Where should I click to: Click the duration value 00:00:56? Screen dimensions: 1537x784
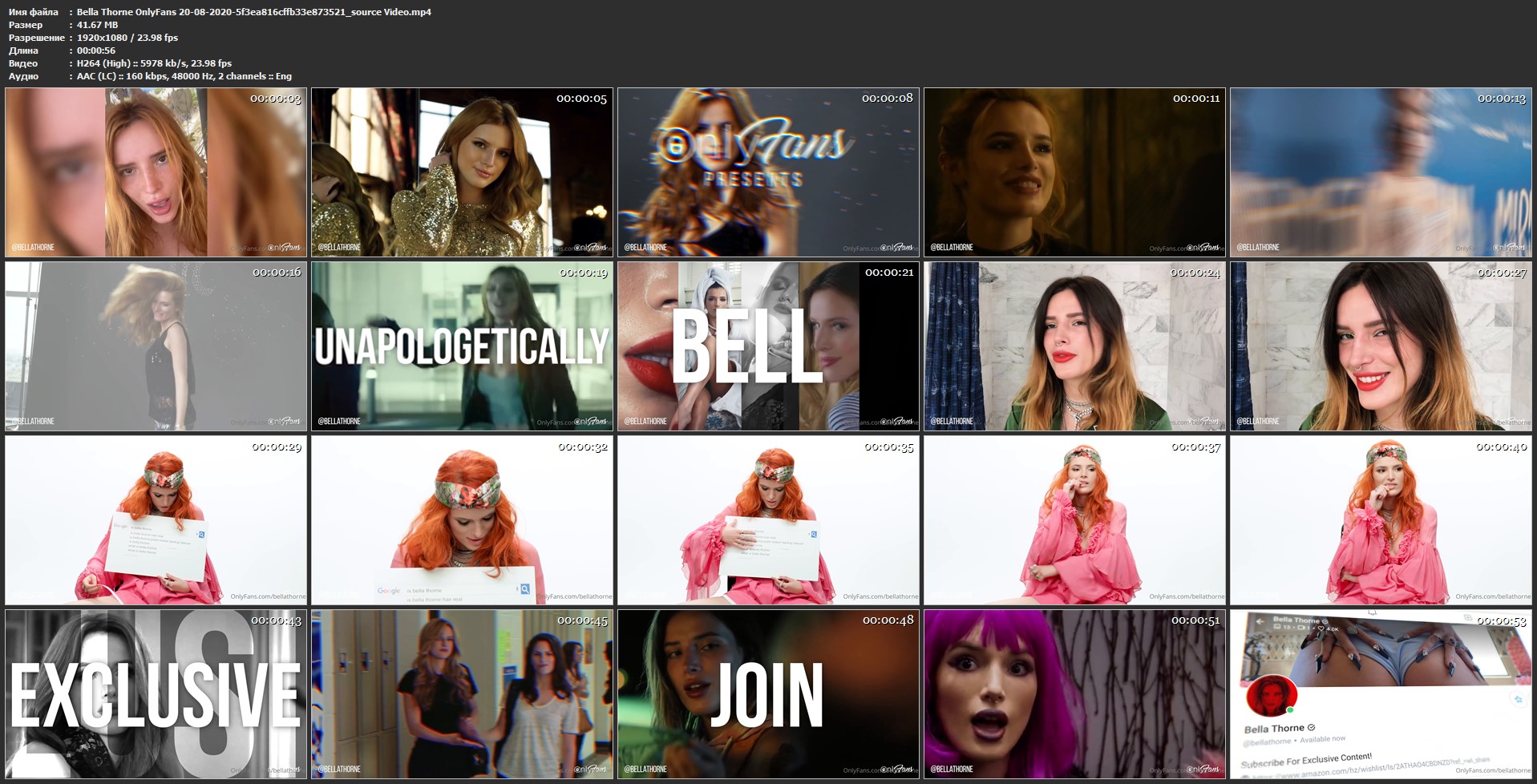pyautogui.click(x=96, y=51)
